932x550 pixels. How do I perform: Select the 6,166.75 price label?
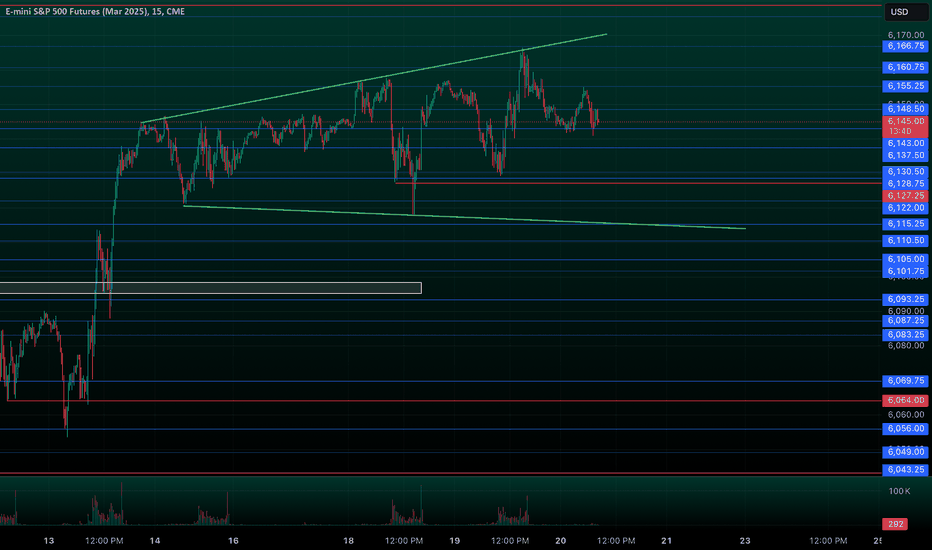[905, 46]
